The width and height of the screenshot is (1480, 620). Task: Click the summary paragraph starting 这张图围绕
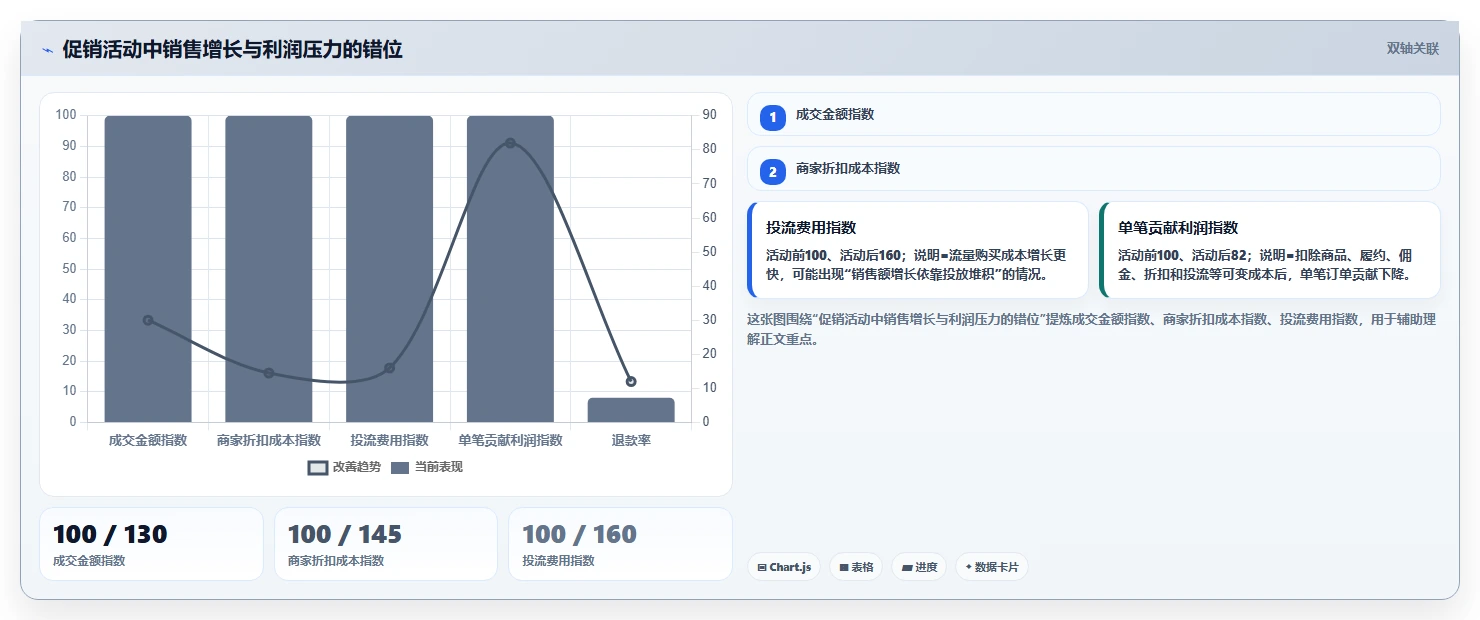[1092, 329]
